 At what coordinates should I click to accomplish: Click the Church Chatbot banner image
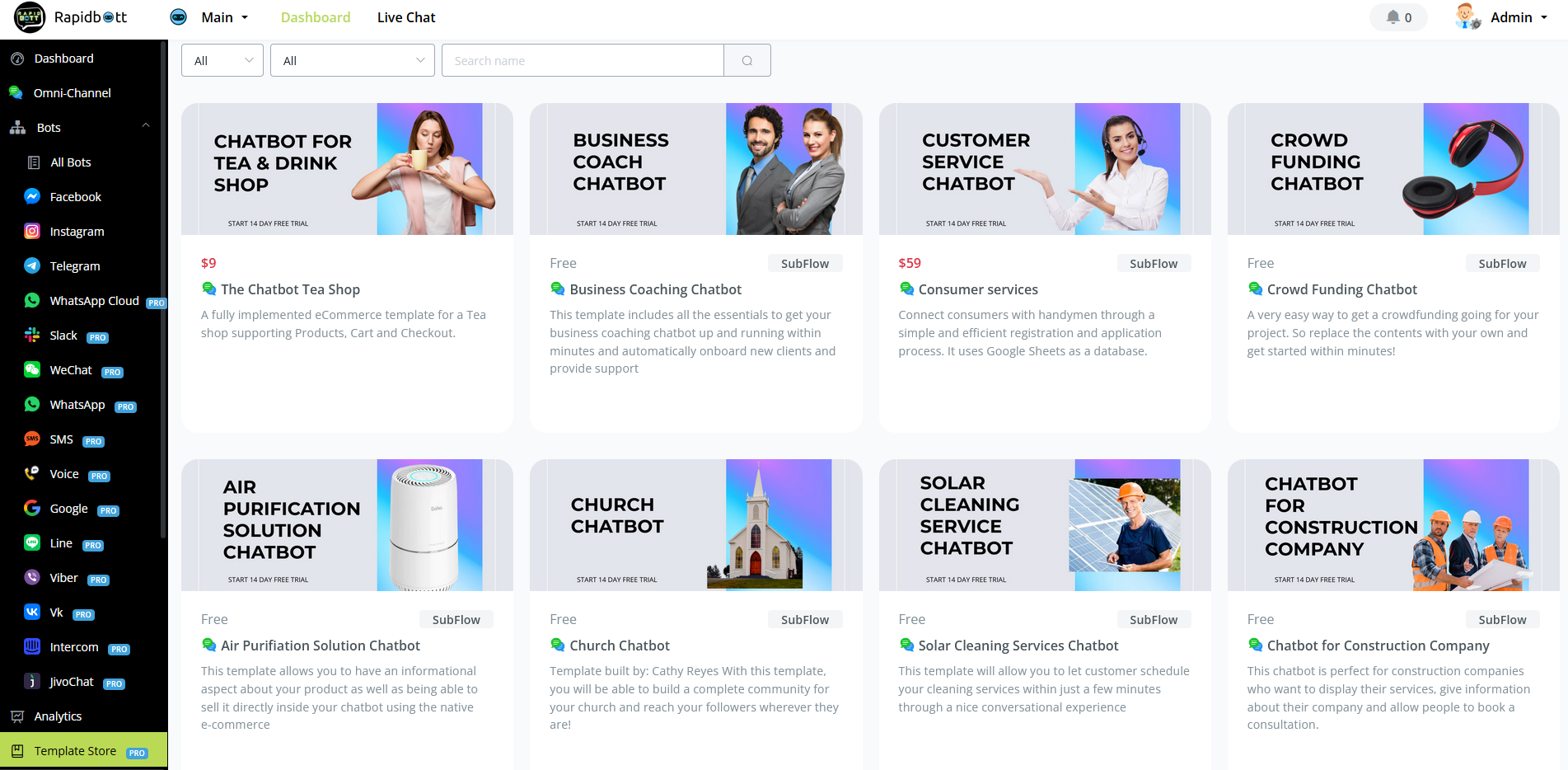(x=696, y=525)
